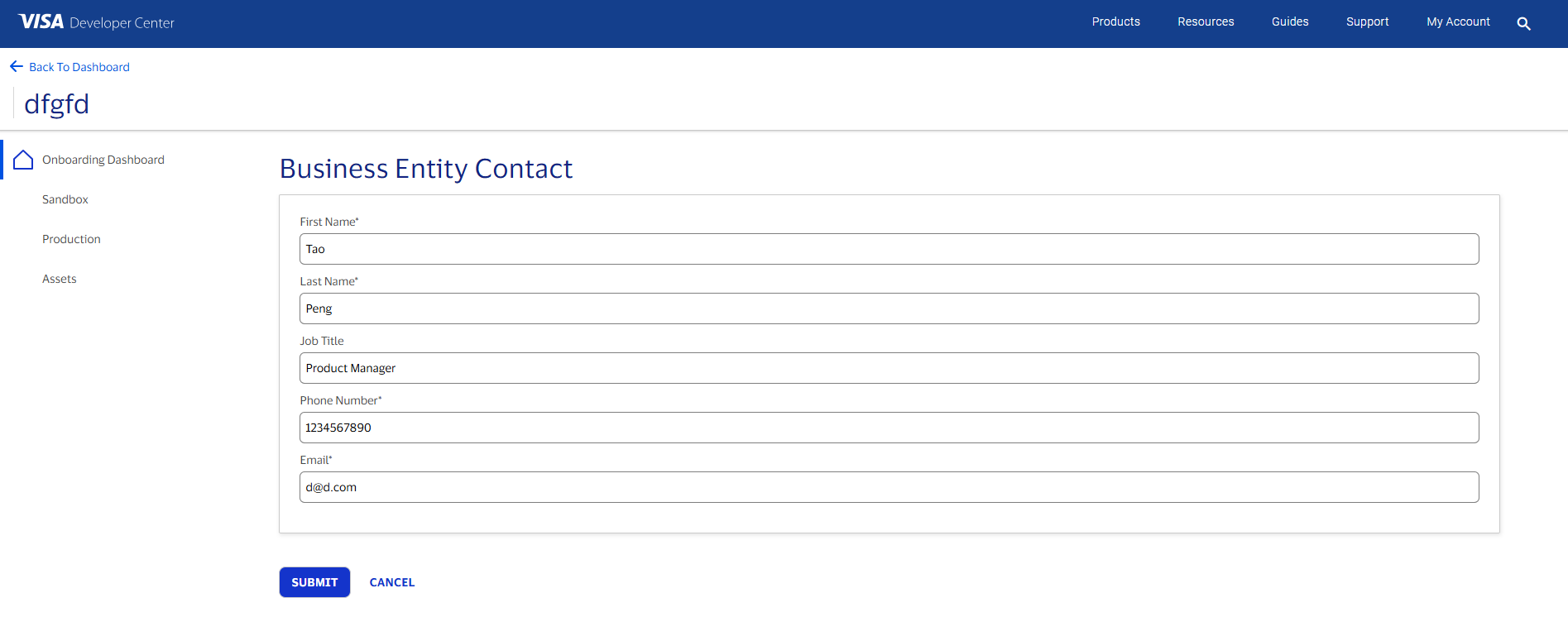Focus the Last Name field
The height and width of the screenshot is (636, 1568).
pos(889,308)
